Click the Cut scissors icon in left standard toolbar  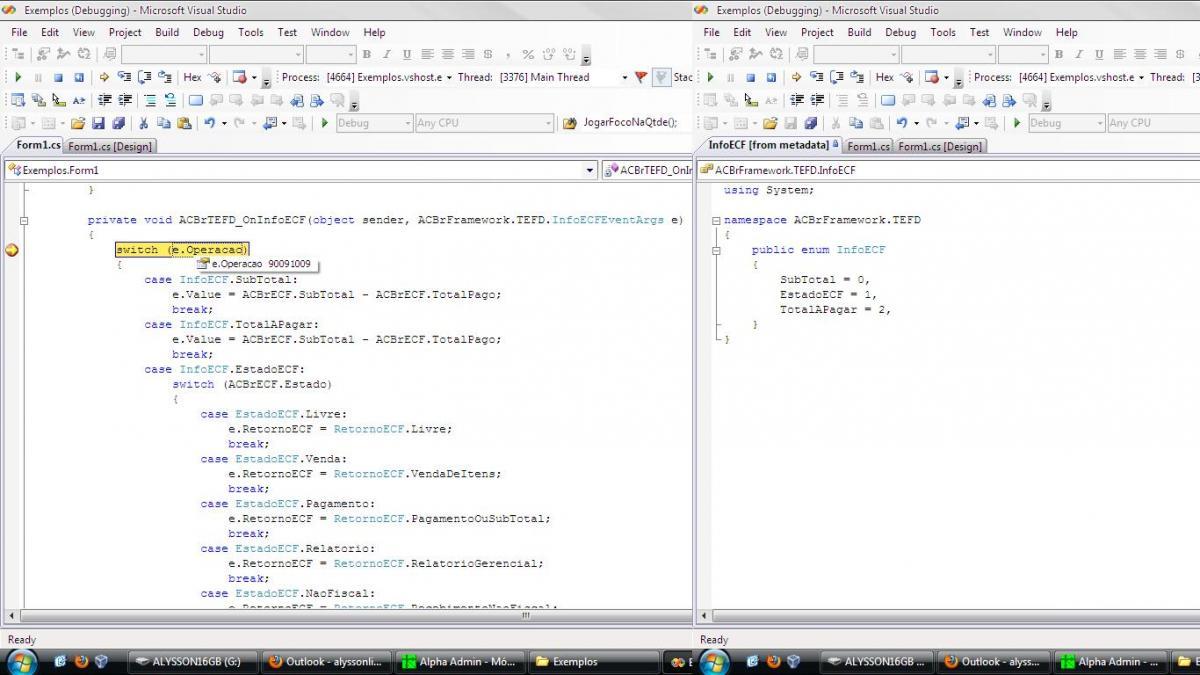[x=144, y=123]
